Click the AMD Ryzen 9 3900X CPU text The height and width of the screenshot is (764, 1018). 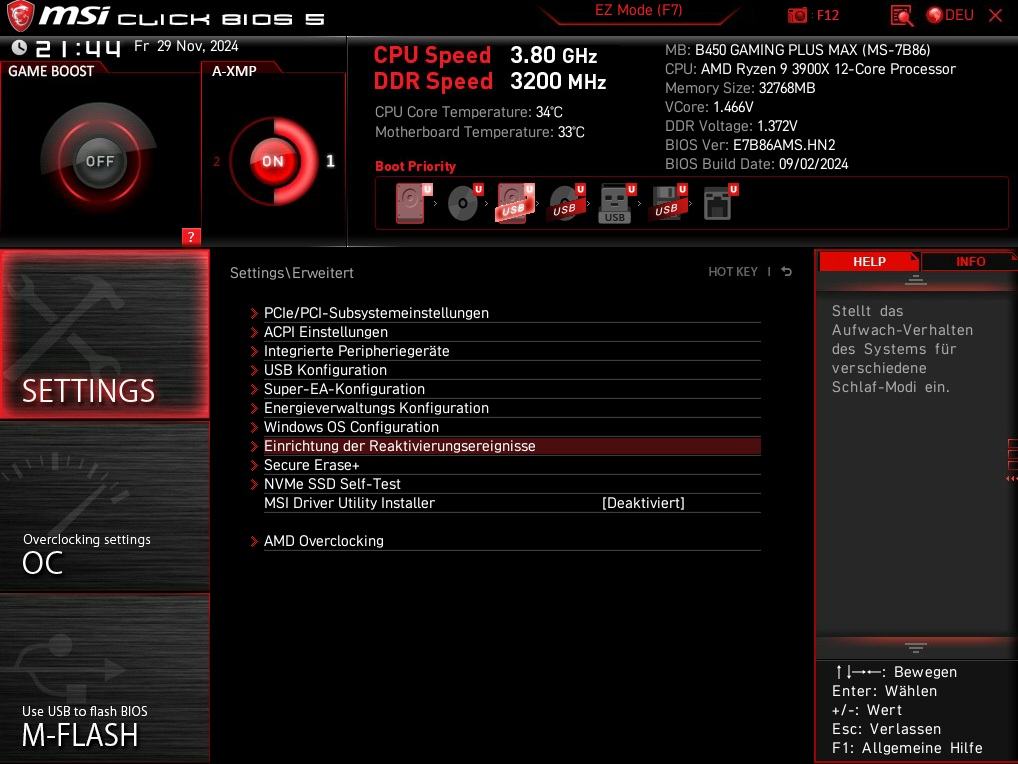[x=828, y=69]
